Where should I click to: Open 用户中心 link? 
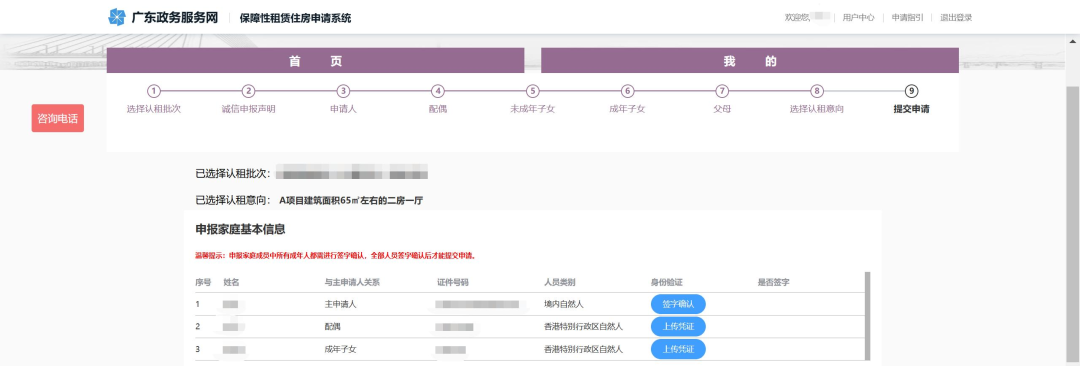tap(858, 18)
